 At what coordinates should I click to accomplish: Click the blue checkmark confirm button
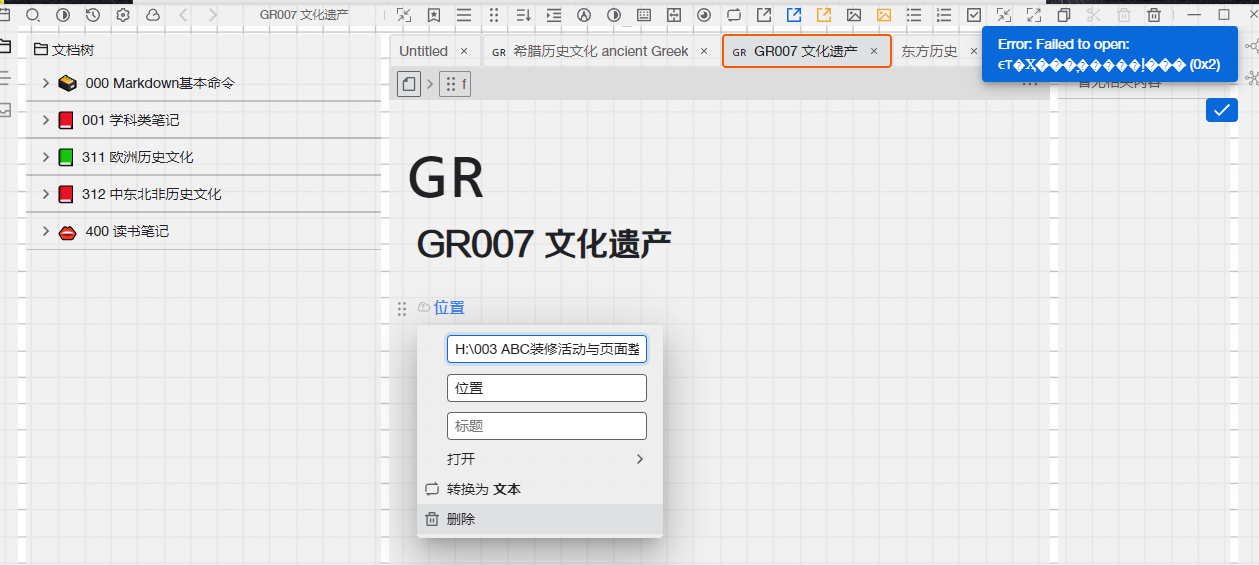(x=1222, y=110)
